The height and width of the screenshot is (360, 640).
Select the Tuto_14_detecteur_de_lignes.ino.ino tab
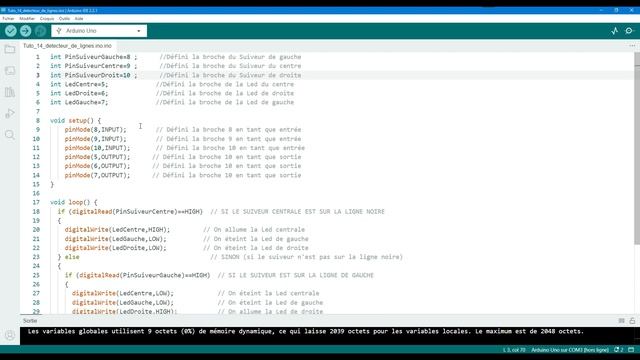[67, 46]
